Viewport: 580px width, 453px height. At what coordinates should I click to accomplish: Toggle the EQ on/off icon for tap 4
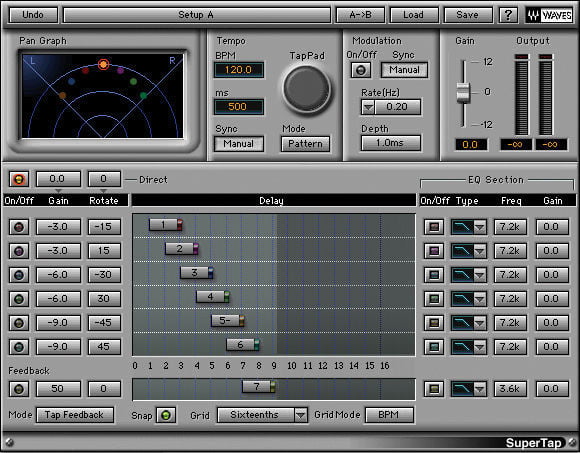[x=434, y=298]
